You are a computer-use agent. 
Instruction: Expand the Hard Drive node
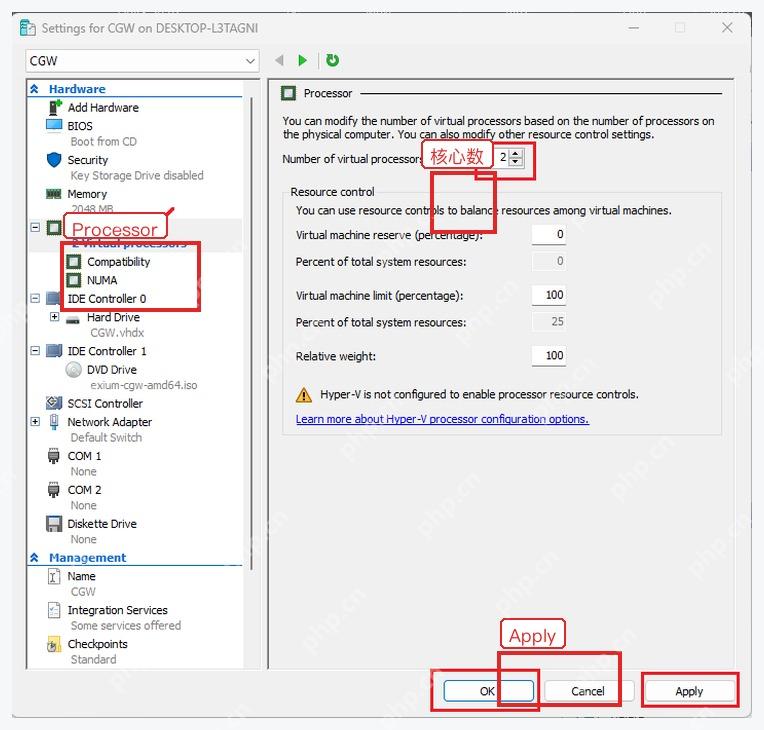tap(55, 317)
